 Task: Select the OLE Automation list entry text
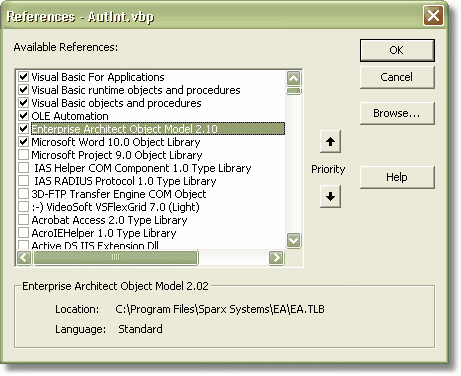tap(70, 116)
